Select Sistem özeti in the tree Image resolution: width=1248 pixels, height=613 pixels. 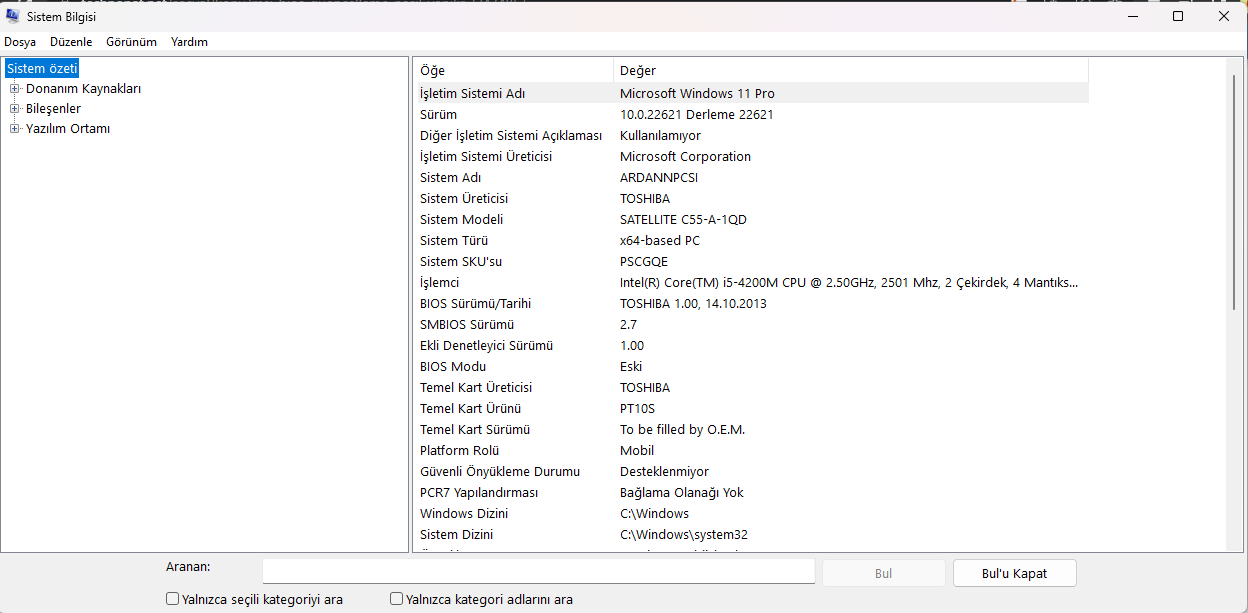coord(42,68)
